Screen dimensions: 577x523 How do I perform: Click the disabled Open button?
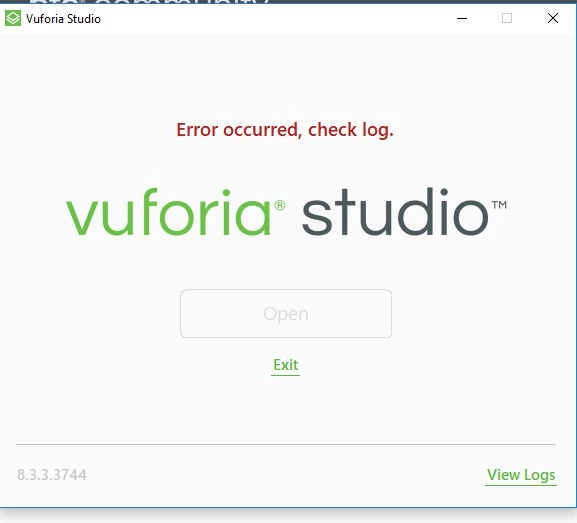(x=286, y=314)
